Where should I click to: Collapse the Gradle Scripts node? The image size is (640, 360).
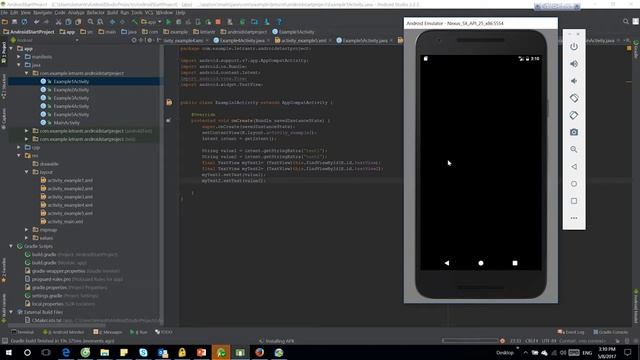click(x=11, y=246)
